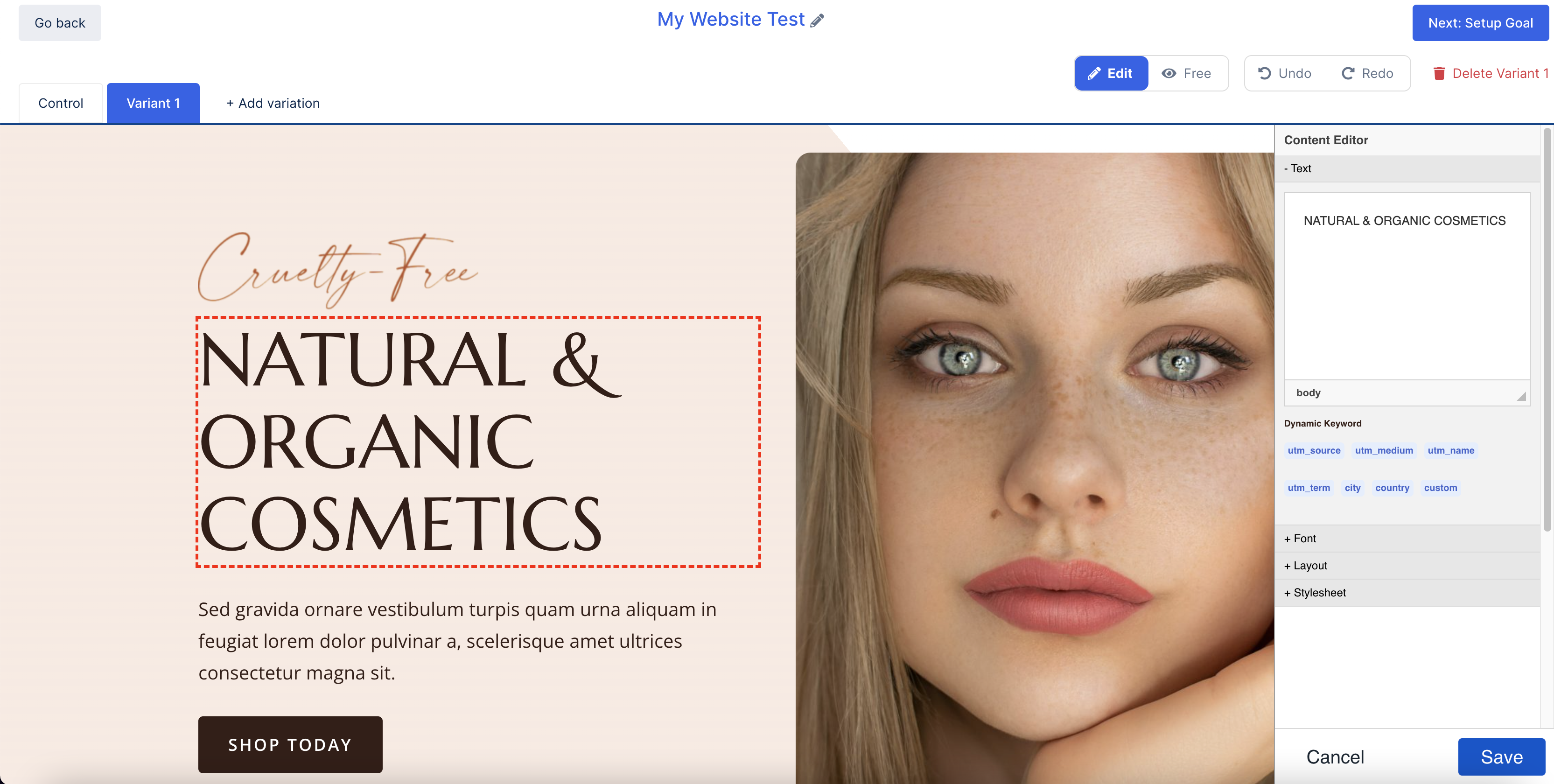1554x784 pixels.
Task: Click inside the headline text editor box
Action: coord(1407,286)
